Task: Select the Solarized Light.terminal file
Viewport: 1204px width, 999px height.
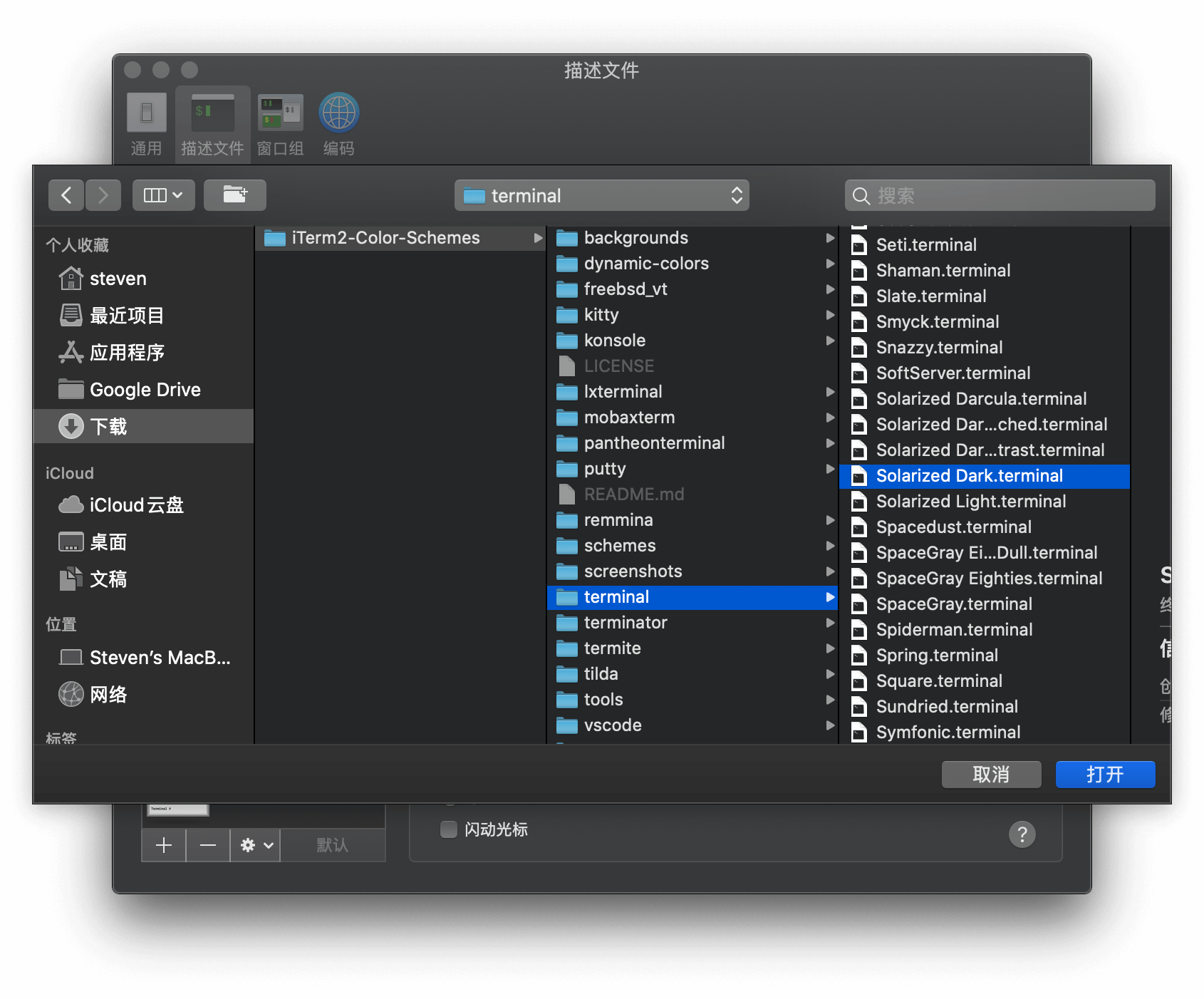Action: coord(970,502)
